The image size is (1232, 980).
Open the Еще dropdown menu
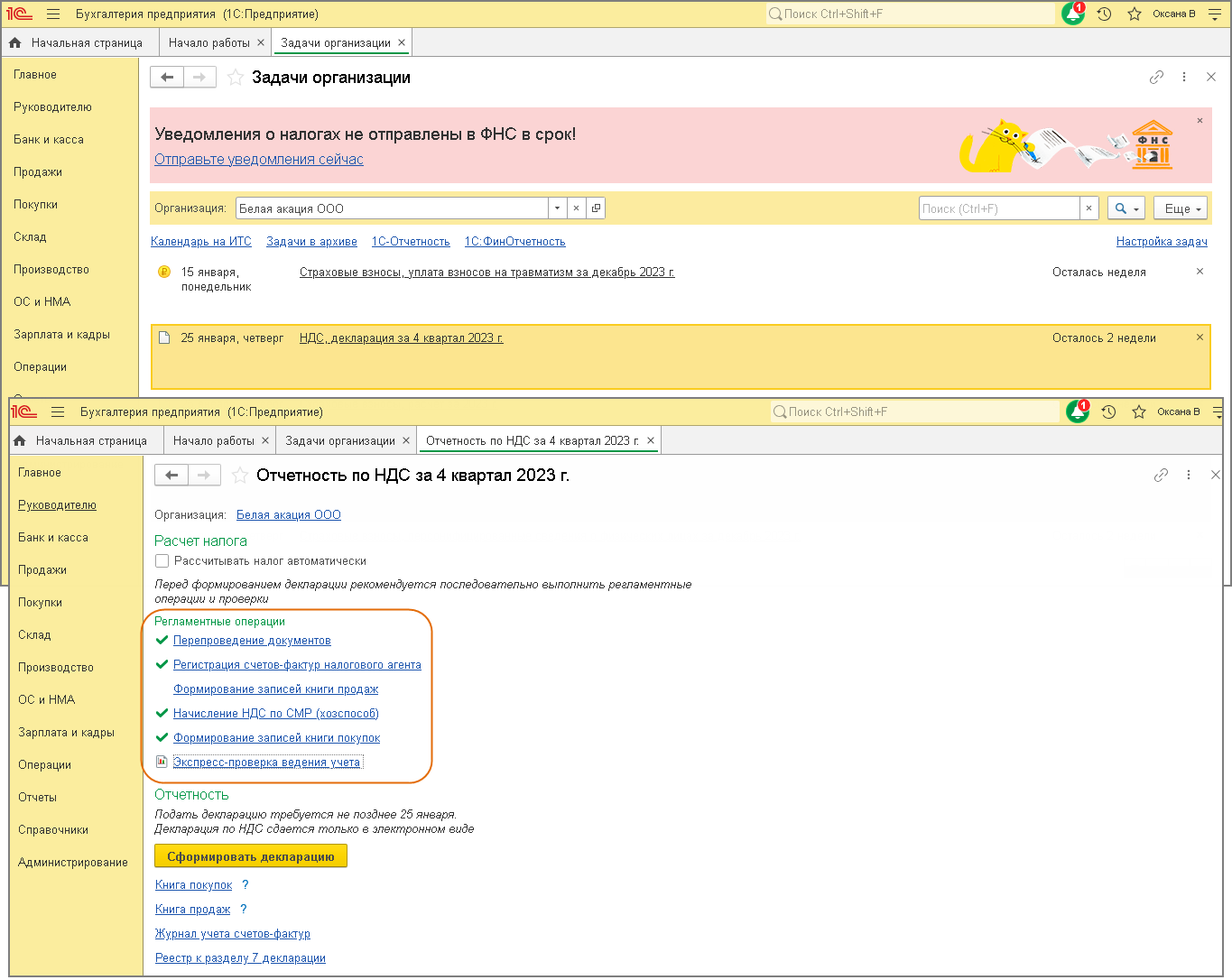coord(1181,208)
